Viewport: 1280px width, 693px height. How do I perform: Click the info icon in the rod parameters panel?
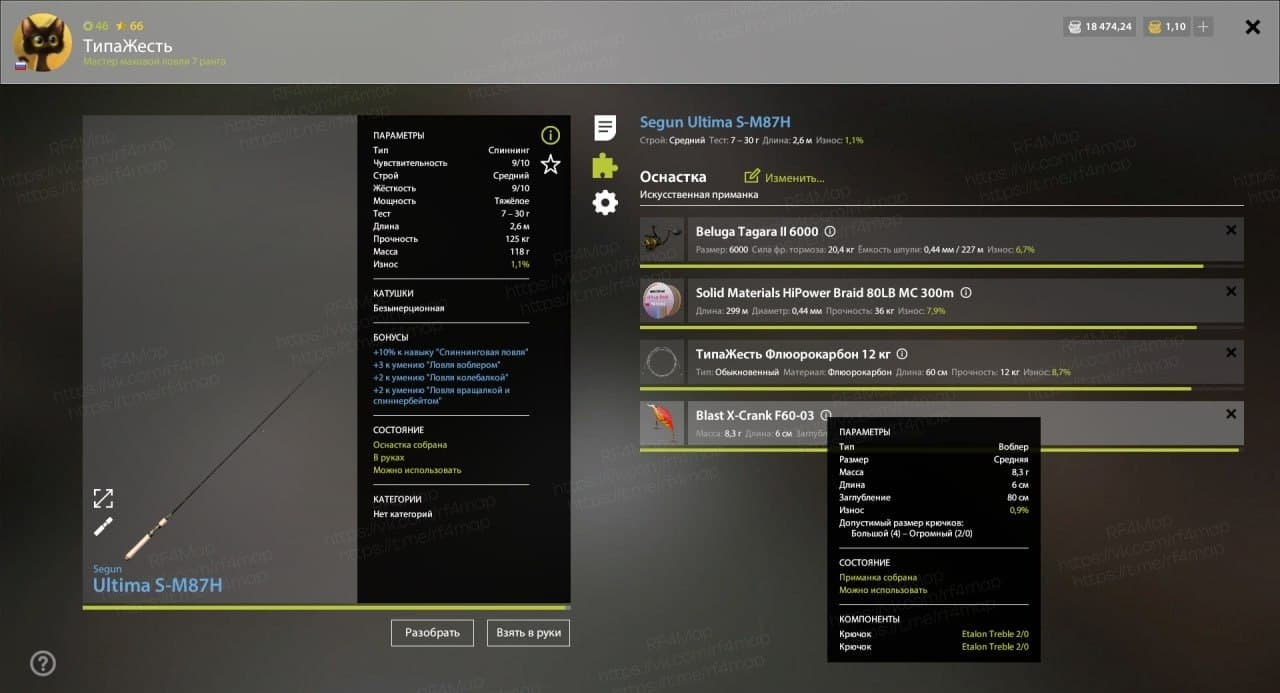tap(550, 135)
